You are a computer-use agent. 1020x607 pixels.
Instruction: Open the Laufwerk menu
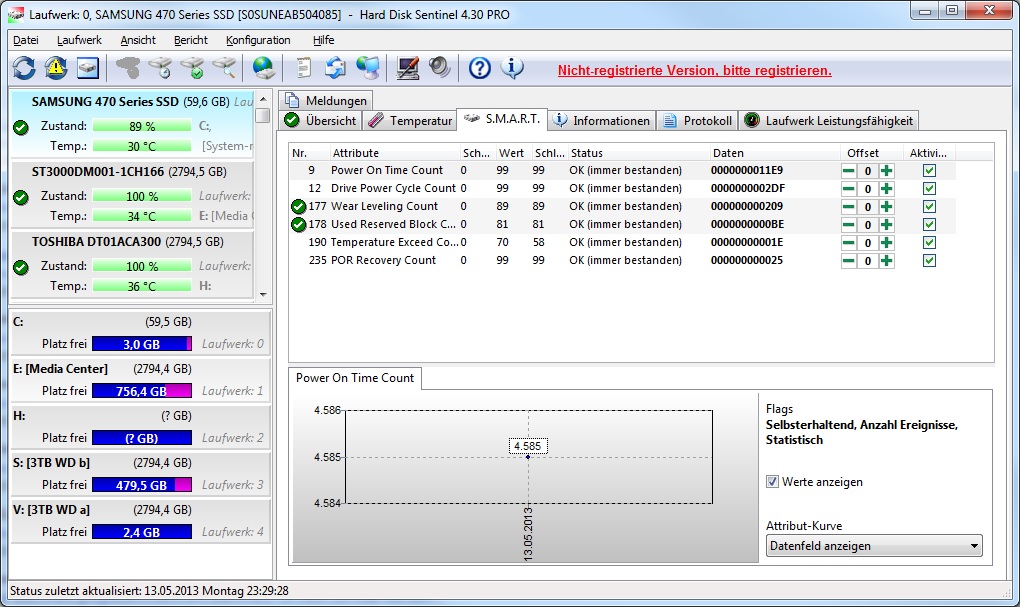click(79, 40)
